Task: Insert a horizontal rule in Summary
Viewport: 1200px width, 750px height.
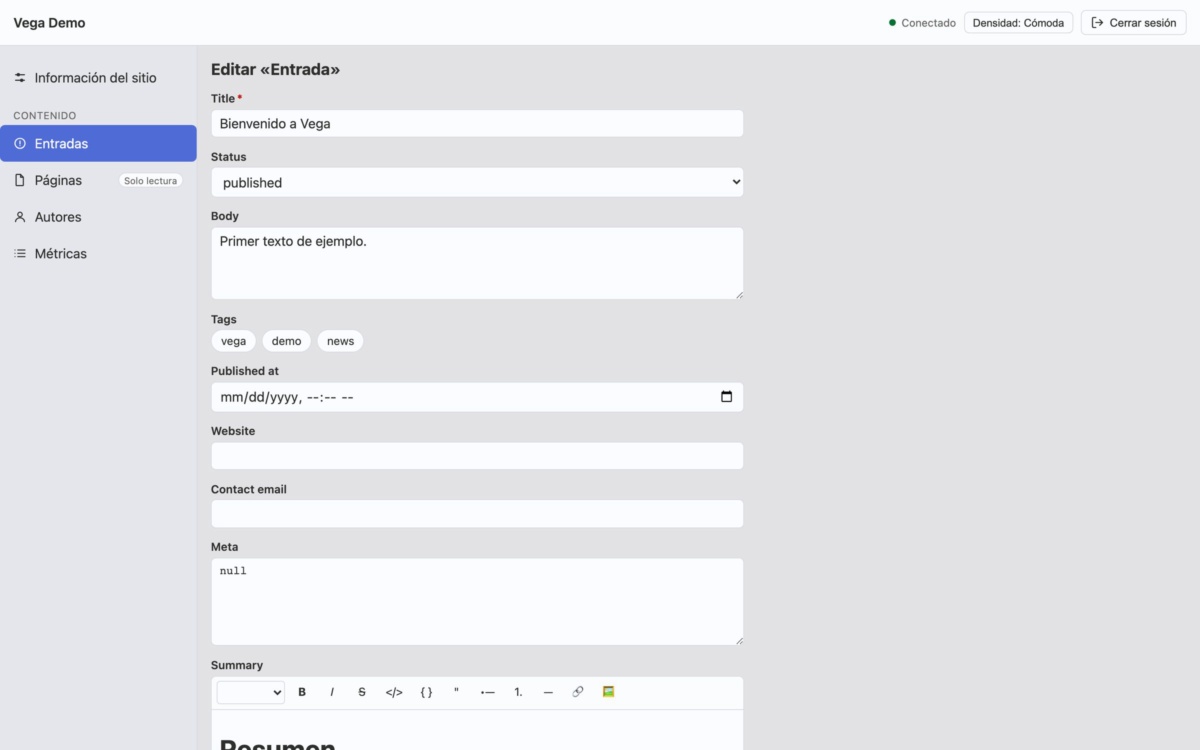Action: click(548, 692)
